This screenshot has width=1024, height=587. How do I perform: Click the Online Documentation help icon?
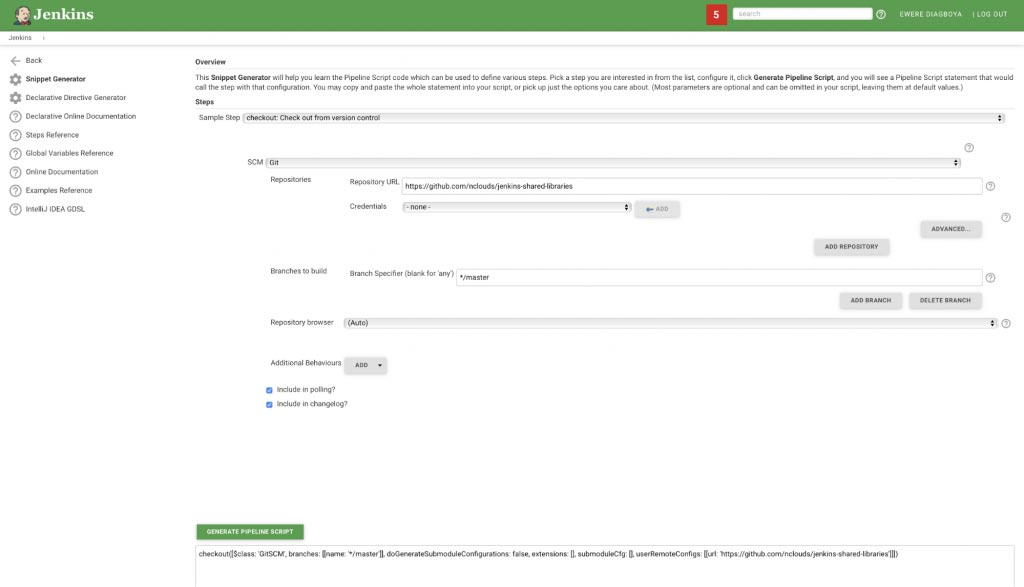15,172
